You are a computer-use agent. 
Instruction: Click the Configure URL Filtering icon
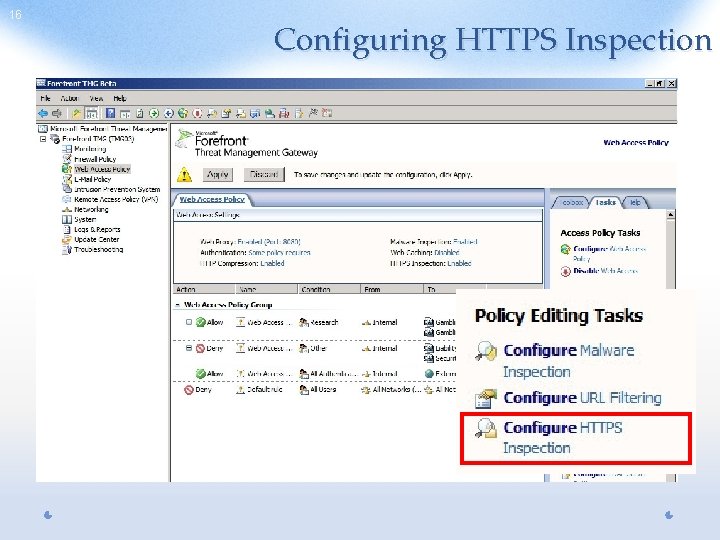tap(486, 398)
